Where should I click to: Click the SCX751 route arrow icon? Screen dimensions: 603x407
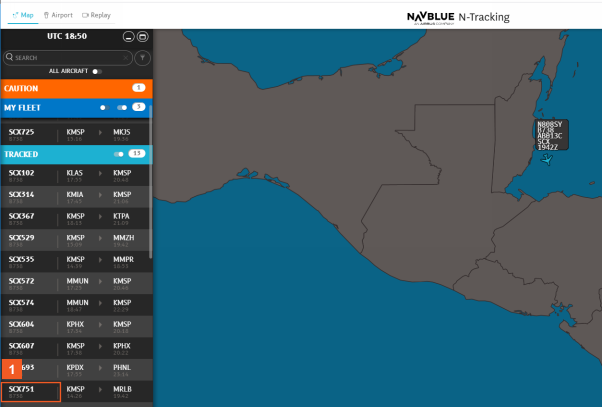(x=100, y=389)
